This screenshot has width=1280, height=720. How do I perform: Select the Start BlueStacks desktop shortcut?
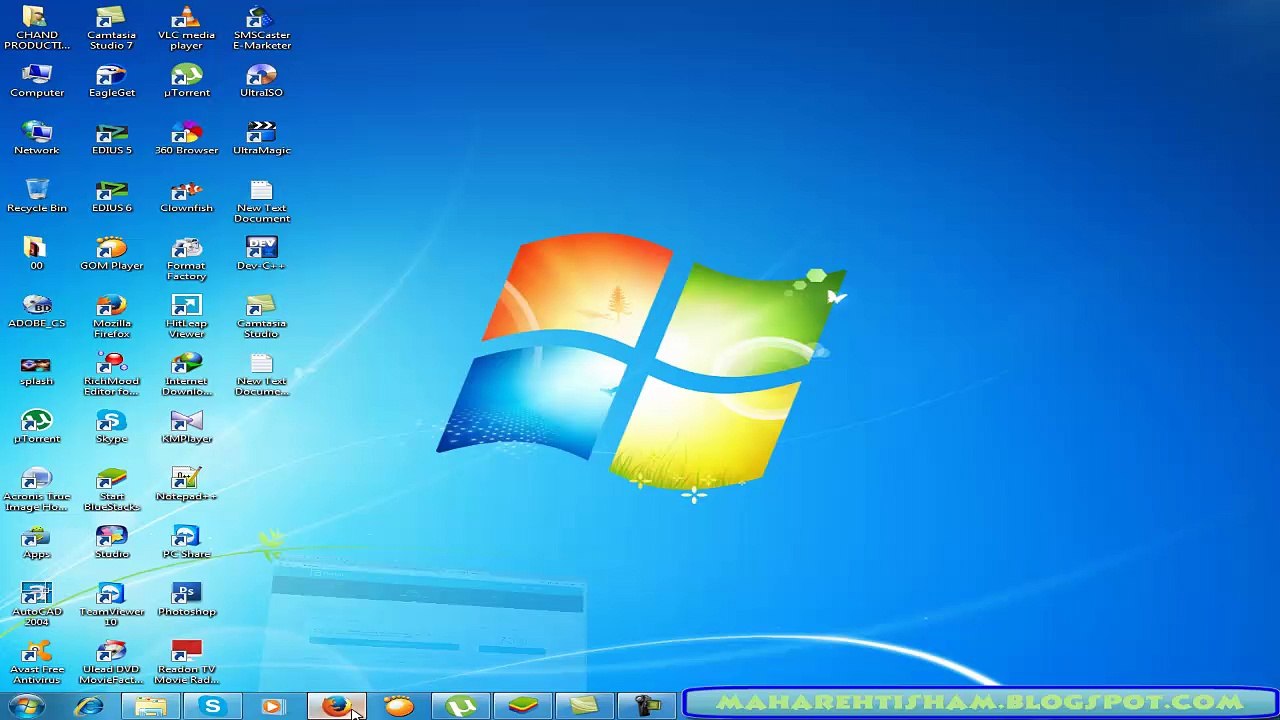(112, 490)
